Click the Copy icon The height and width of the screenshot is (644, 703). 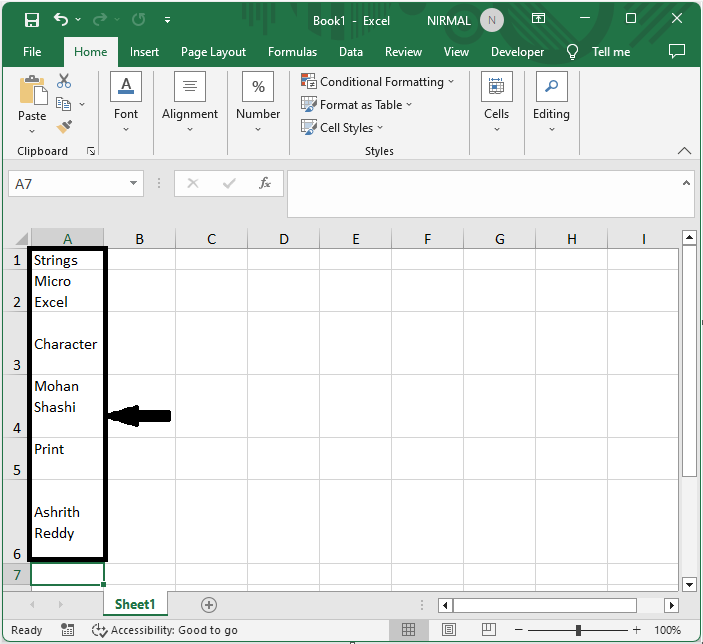point(63,104)
